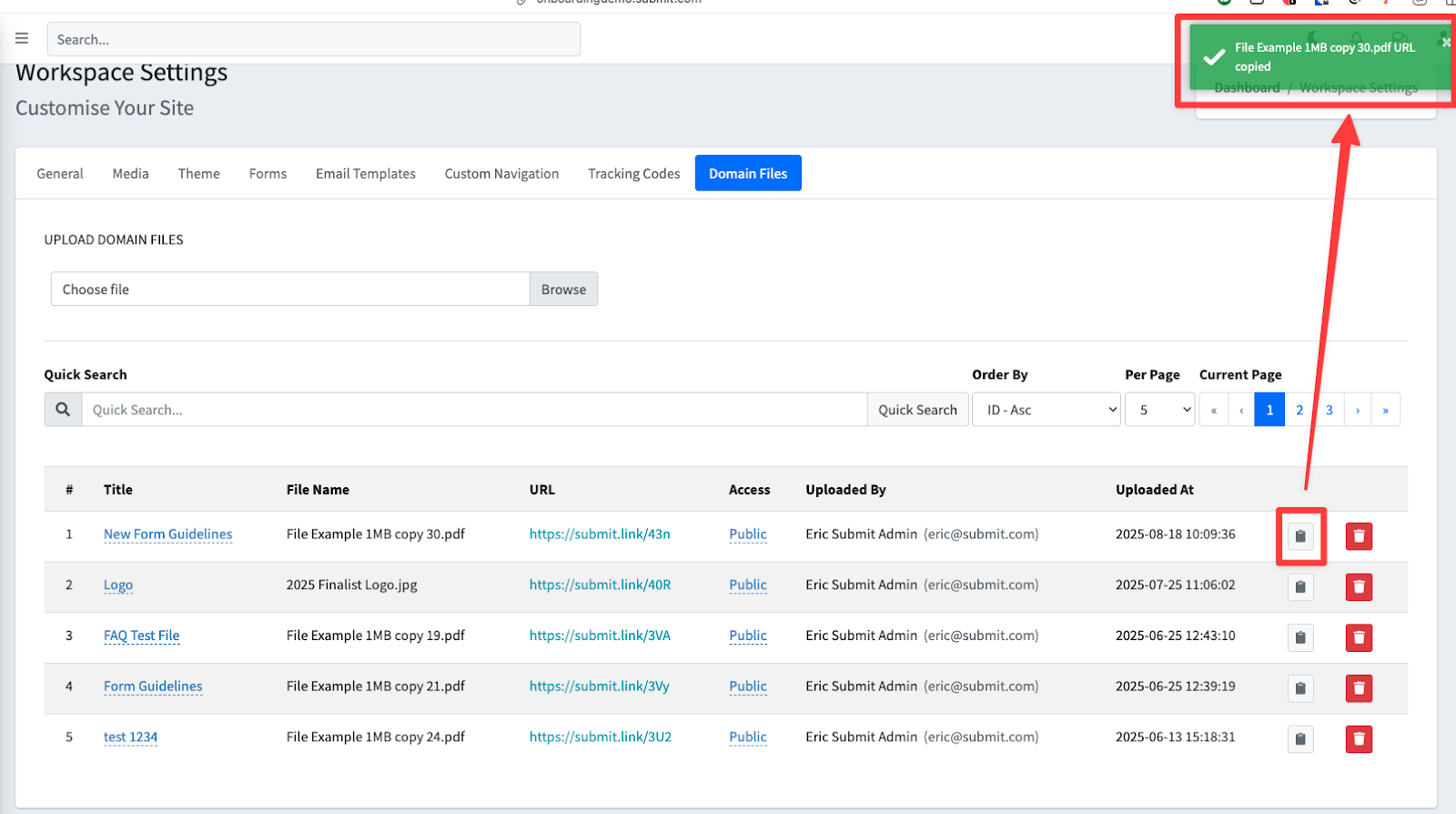The image size is (1456, 814).
Task: Open the Order By dropdown
Action: click(1046, 410)
